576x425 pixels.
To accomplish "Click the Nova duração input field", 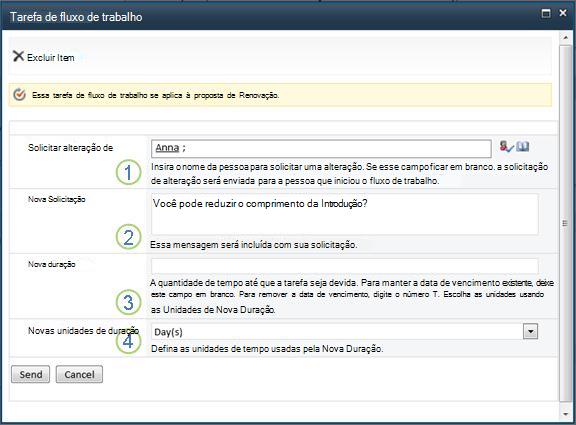I will [345, 266].
